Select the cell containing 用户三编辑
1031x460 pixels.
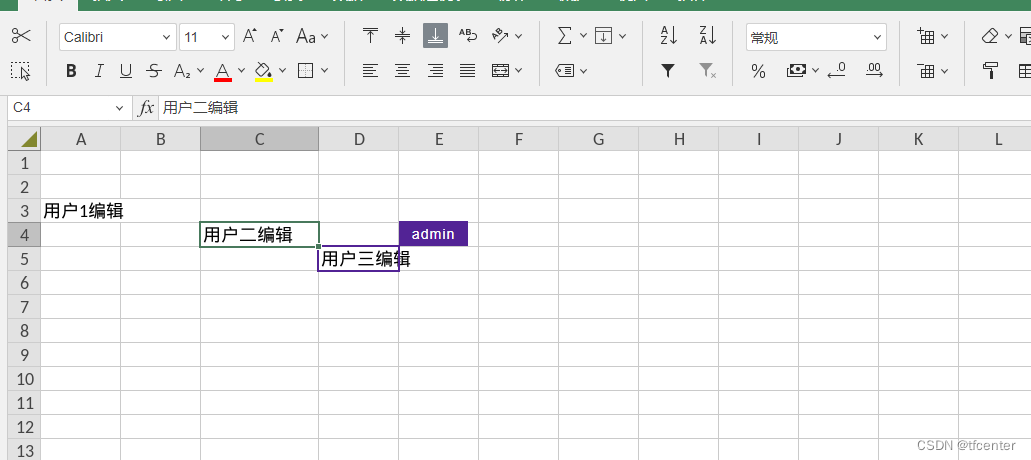point(359,259)
